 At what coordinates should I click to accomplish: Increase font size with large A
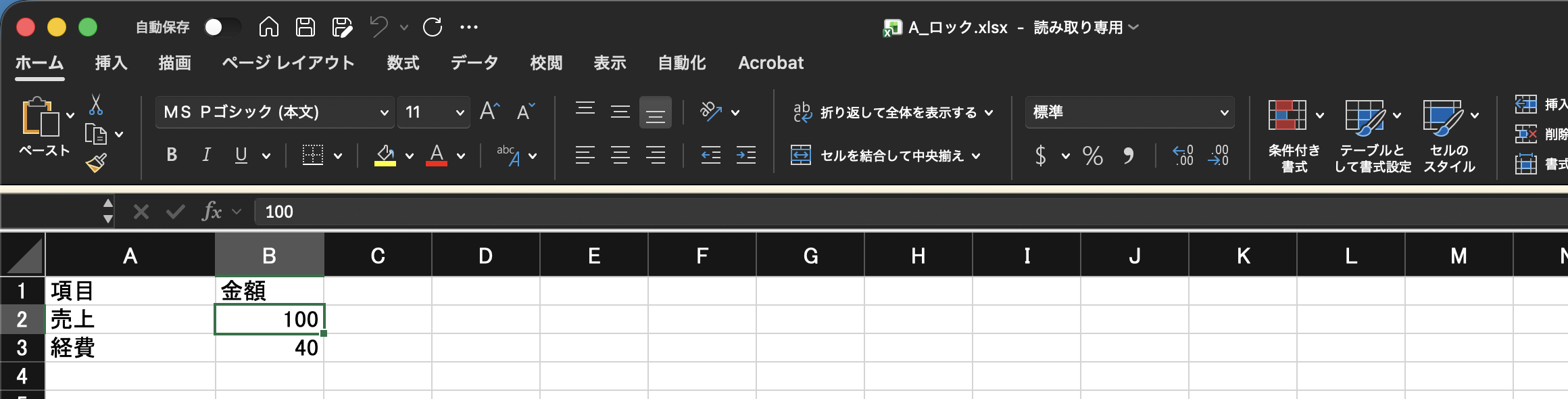pyautogui.click(x=490, y=111)
